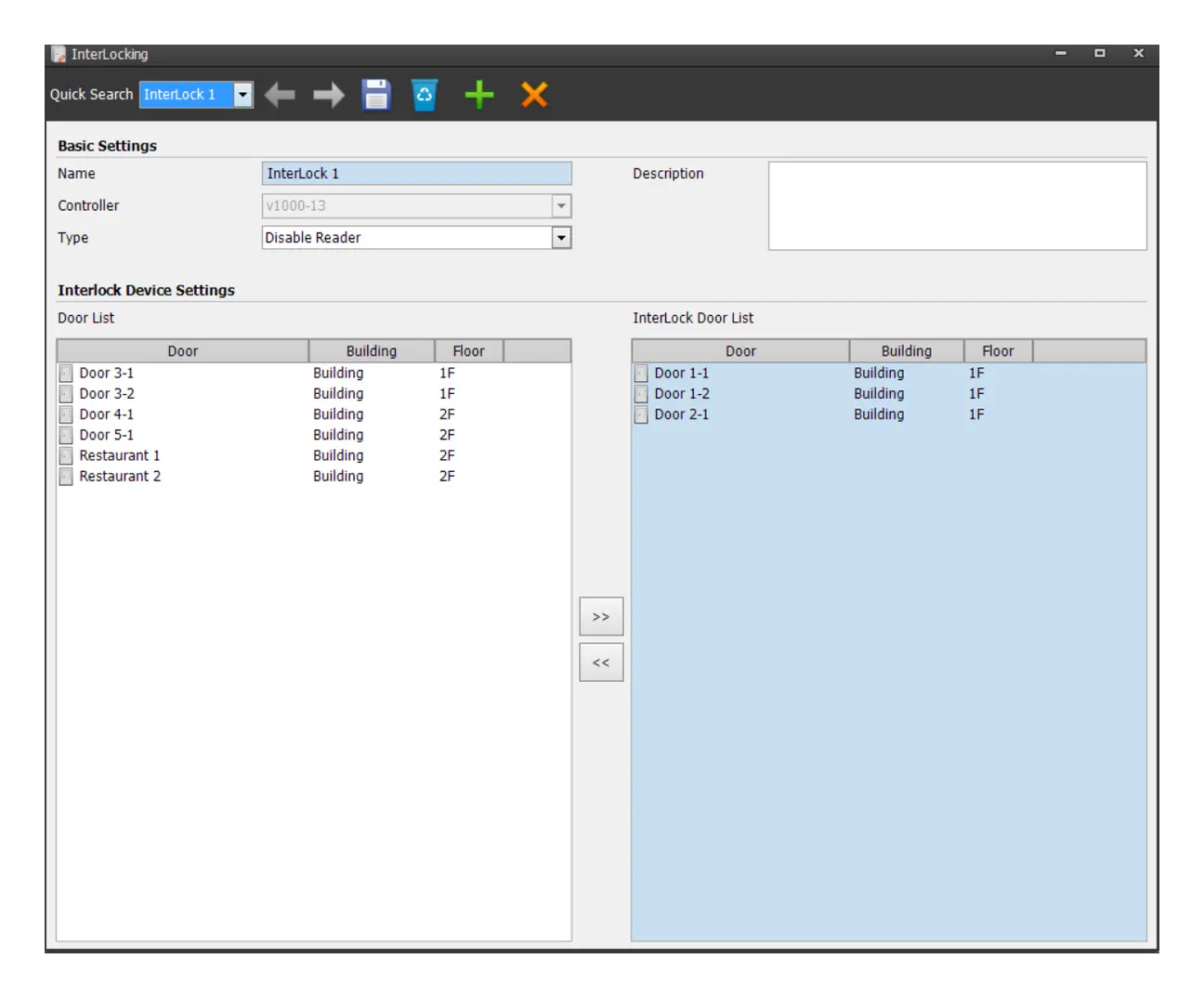The height and width of the screenshot is (998, 1204).
Task: Delete interlock with orange X icon
Action: (534, 95)
